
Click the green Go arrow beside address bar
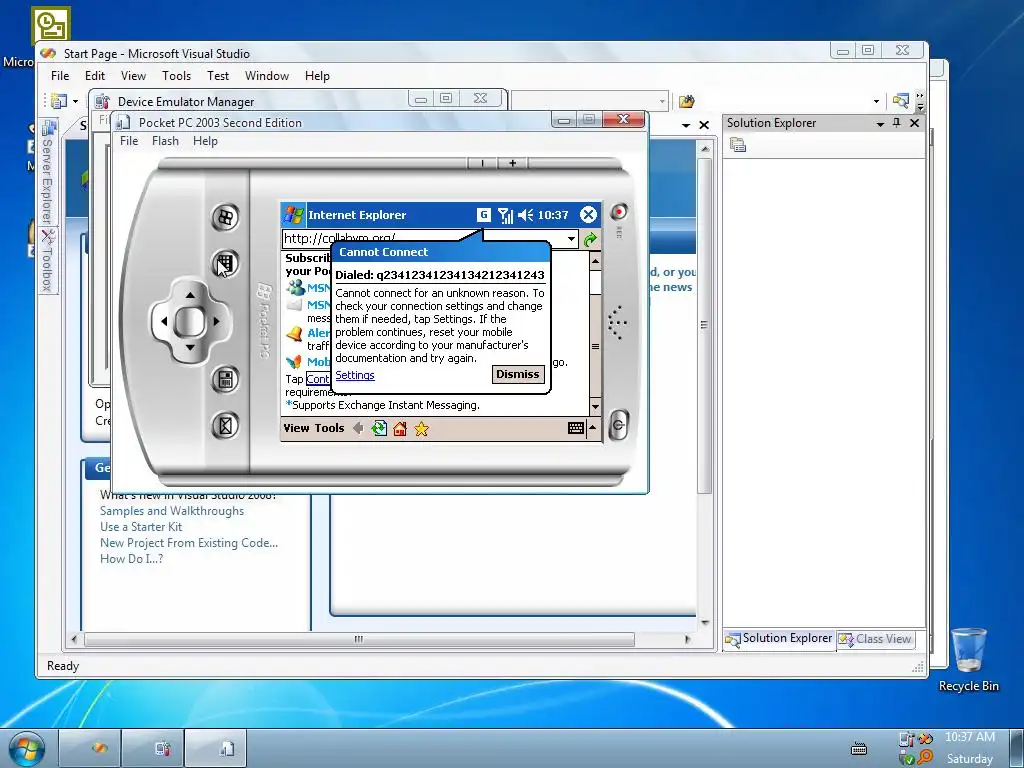click(590, 239)
